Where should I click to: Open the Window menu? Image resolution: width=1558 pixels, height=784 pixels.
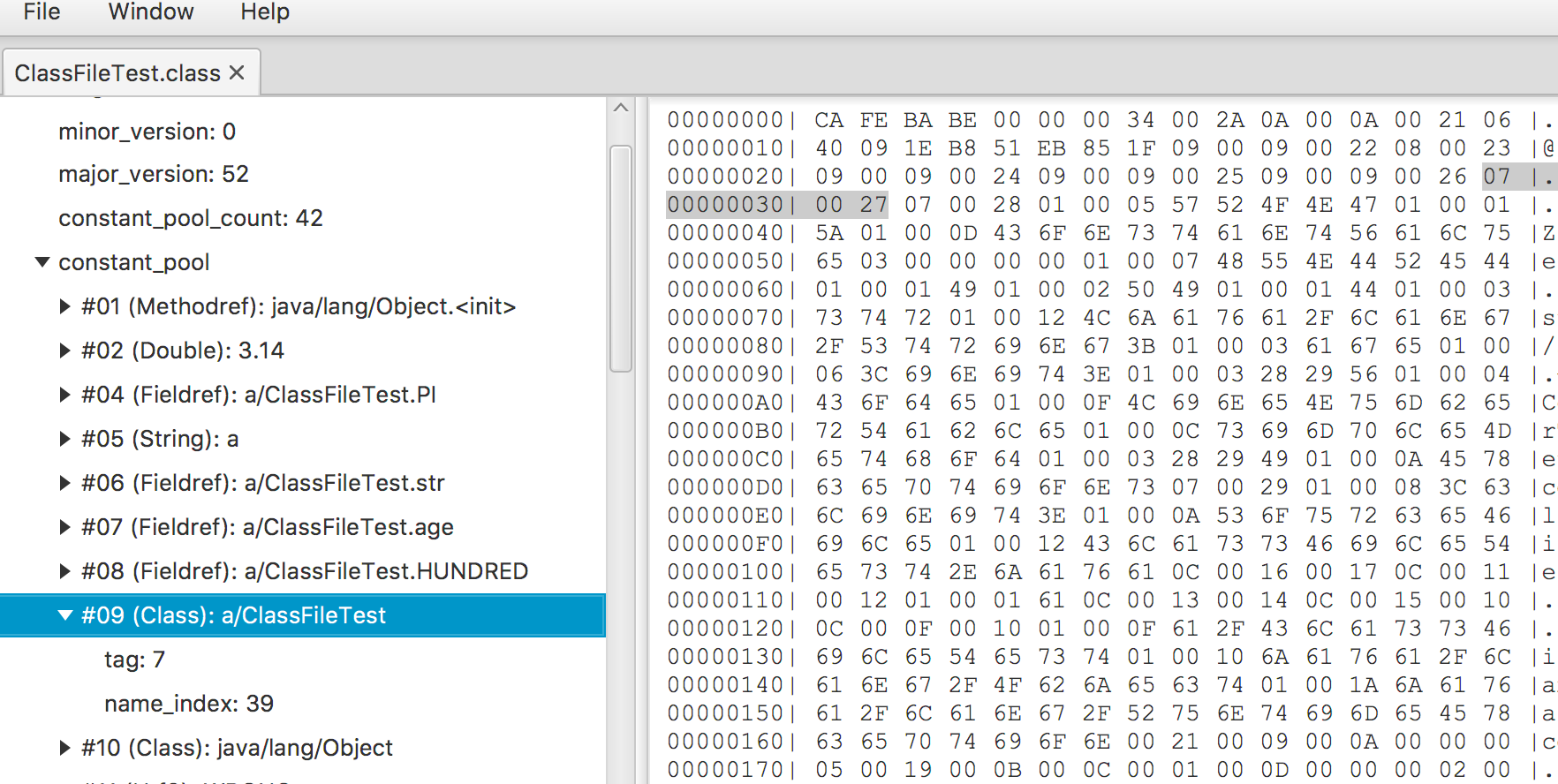pyautogui.click(x=151, y=12)
